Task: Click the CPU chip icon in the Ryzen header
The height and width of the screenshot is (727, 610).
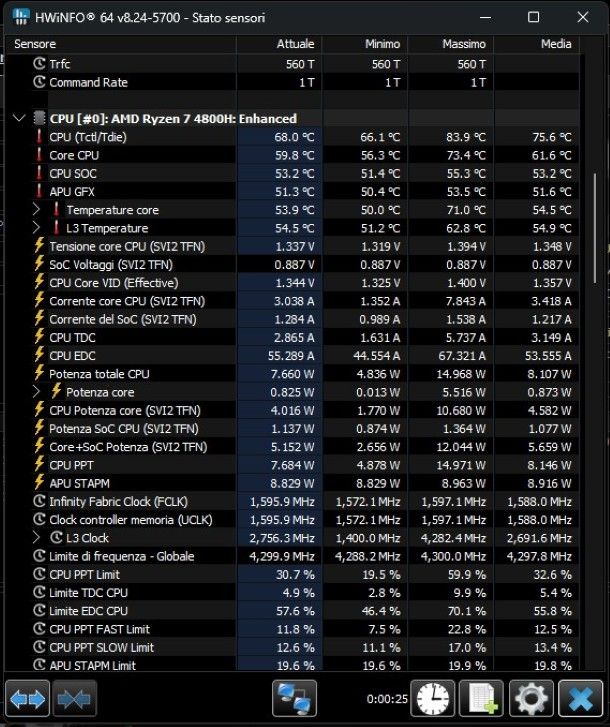Action: pyautogui.click(x=39, y=118)
